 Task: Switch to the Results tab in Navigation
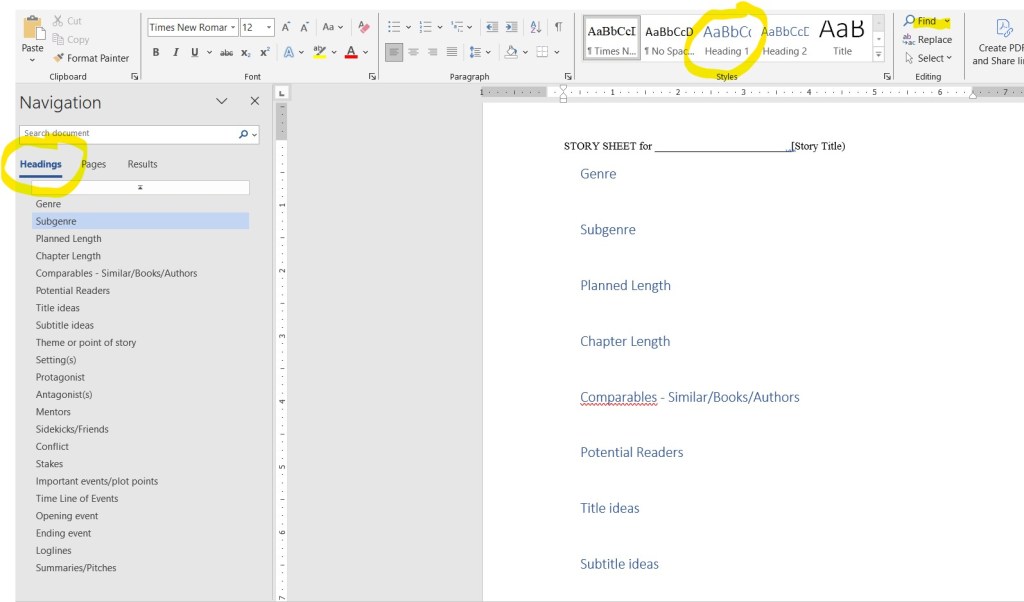tap(142, 164)
